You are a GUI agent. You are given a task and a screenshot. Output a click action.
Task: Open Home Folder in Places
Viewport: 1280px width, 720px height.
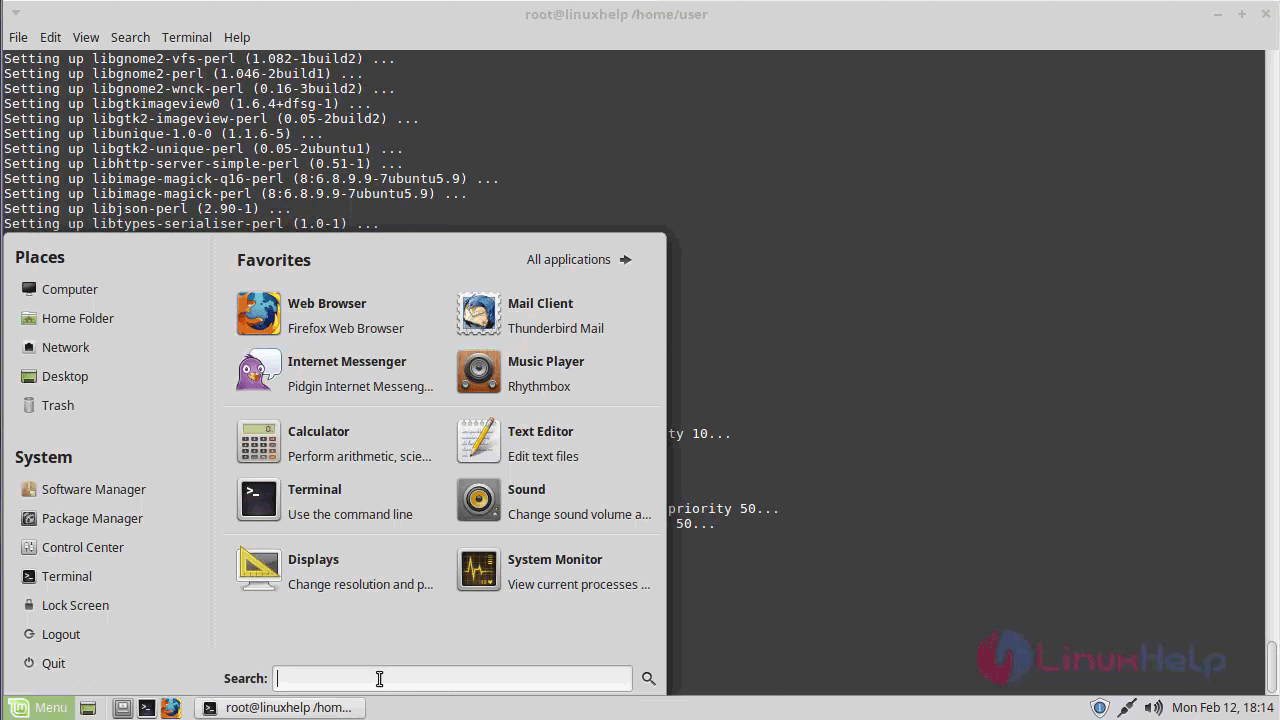(x=67, y=318)
